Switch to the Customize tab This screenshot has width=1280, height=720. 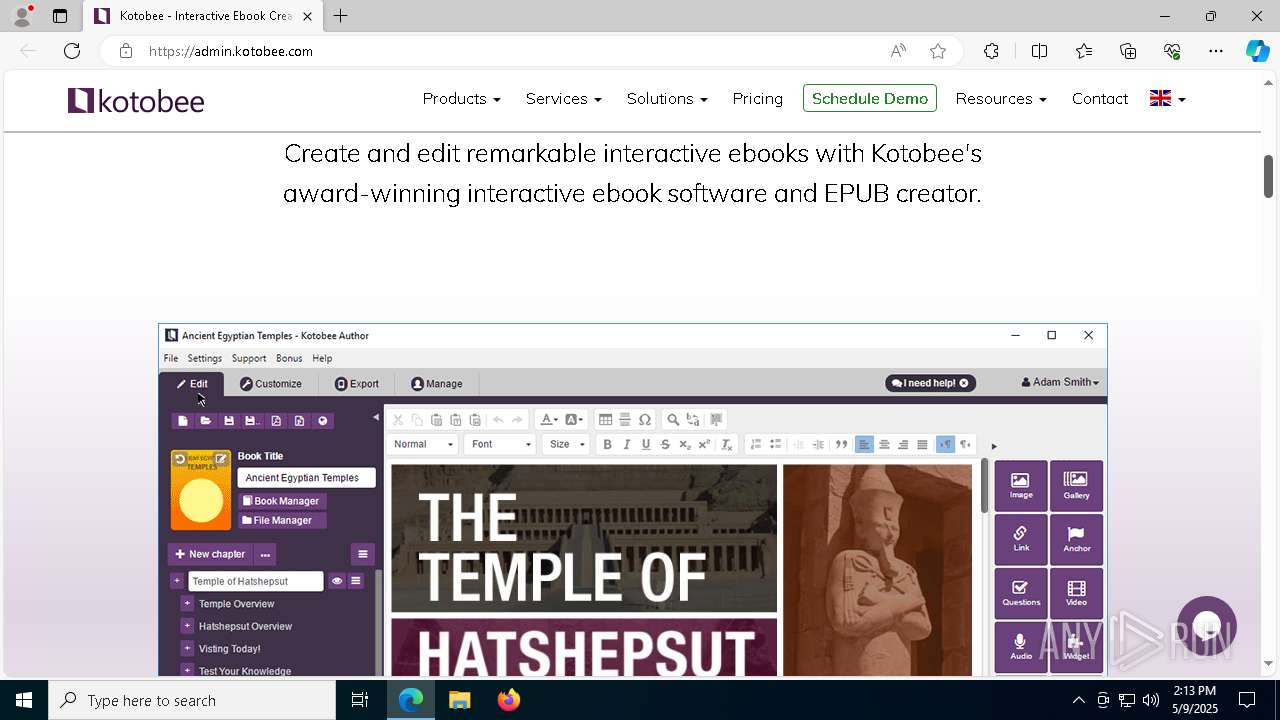click(271, 384)
